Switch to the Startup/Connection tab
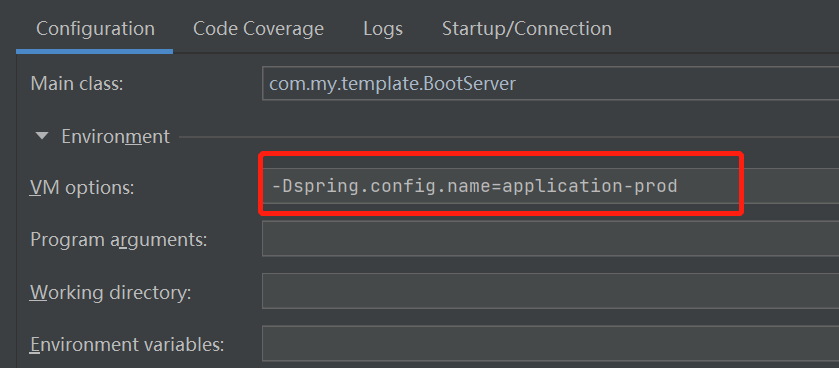 click(527, 28)
